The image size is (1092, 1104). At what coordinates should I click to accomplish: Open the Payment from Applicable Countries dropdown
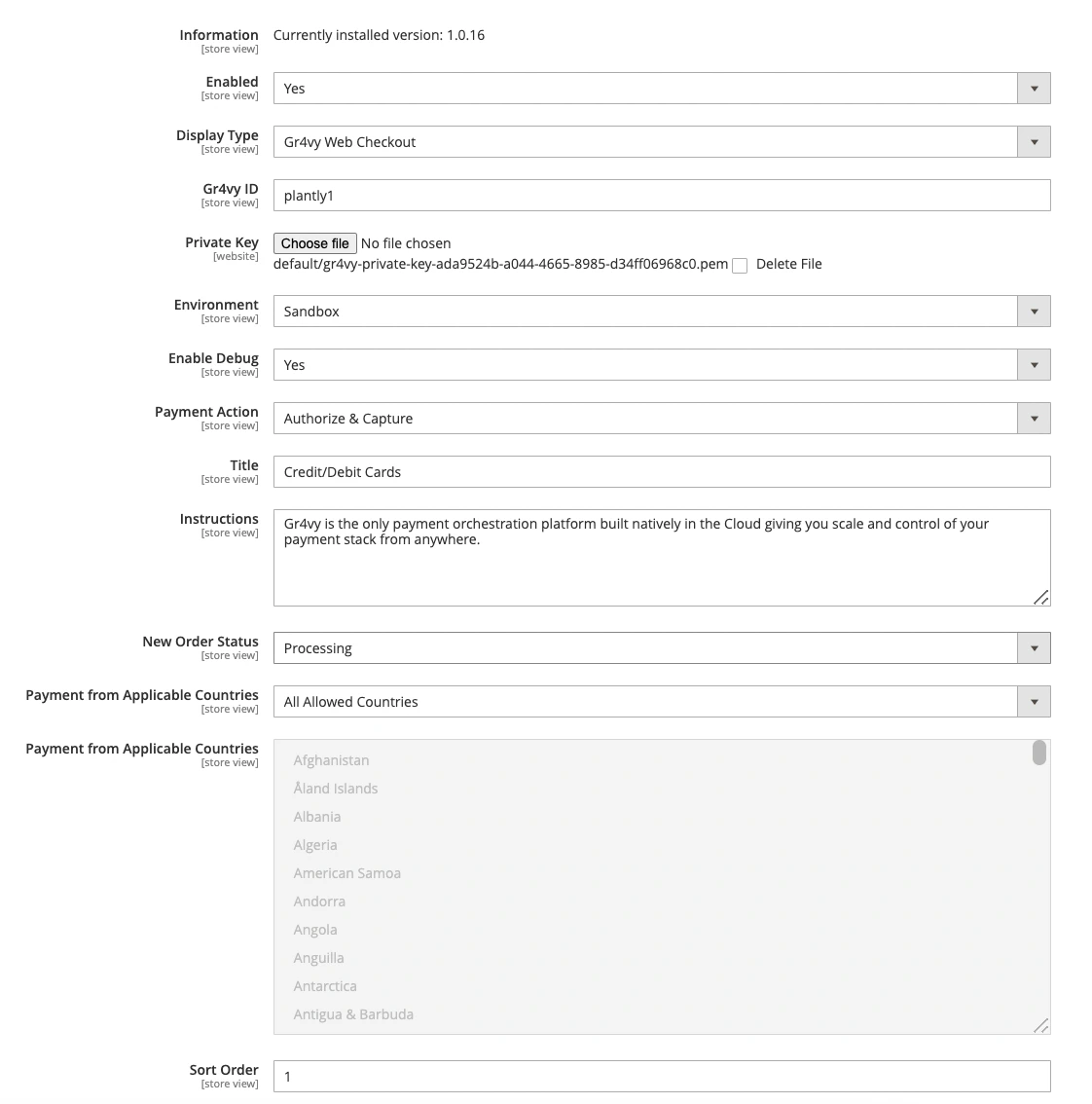(x=1034, y=701)
